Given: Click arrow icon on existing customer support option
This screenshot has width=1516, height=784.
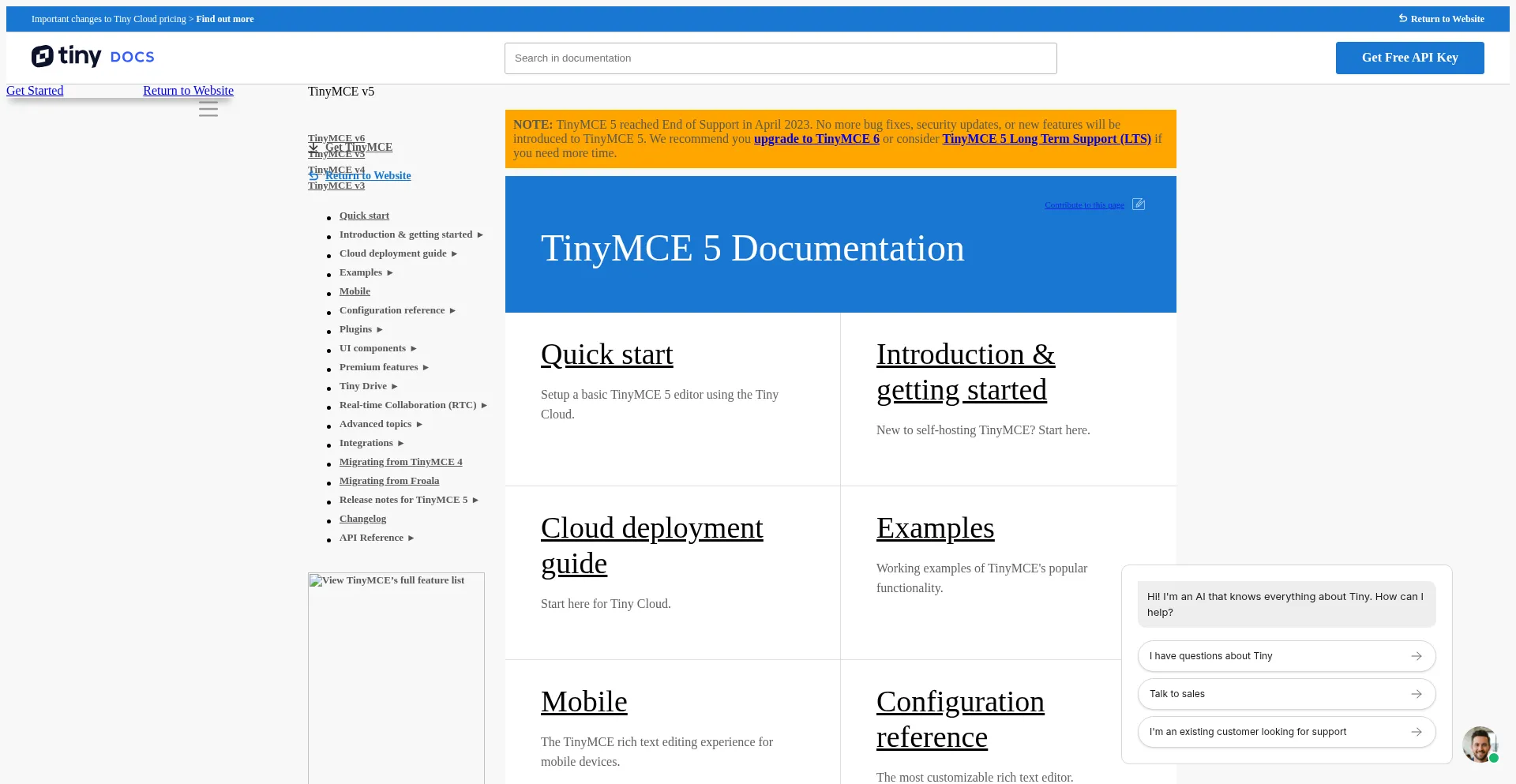Looking at the screenshot, I should click(x=1417, y=732).
